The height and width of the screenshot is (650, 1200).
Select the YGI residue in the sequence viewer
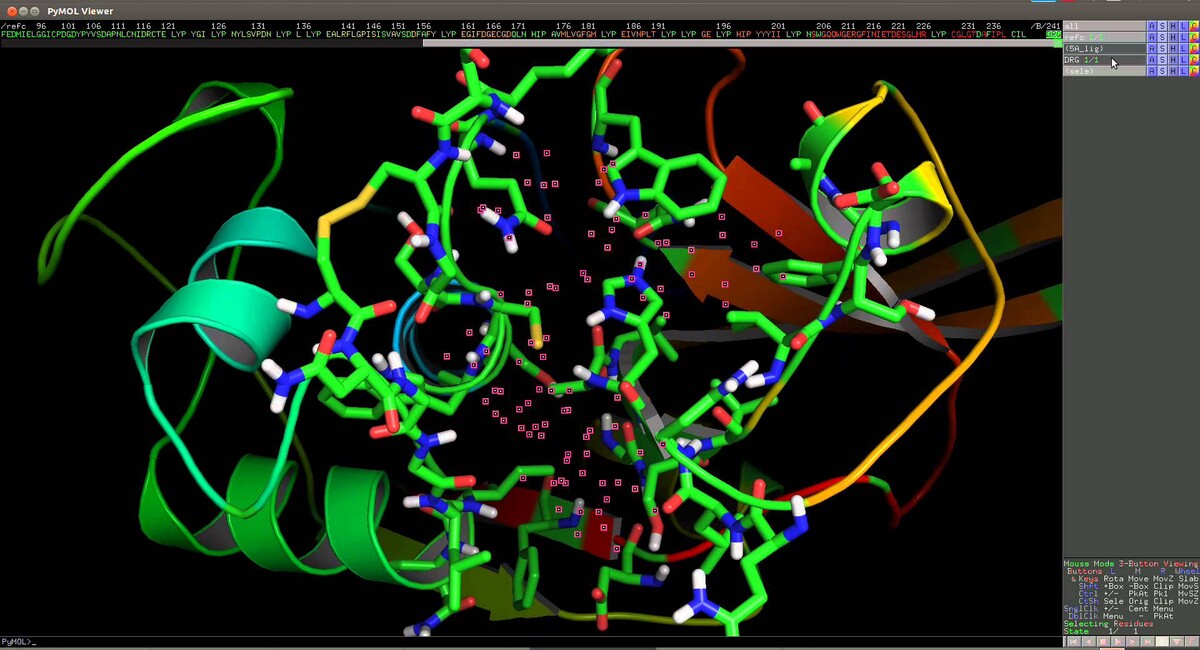pos(198,35)
